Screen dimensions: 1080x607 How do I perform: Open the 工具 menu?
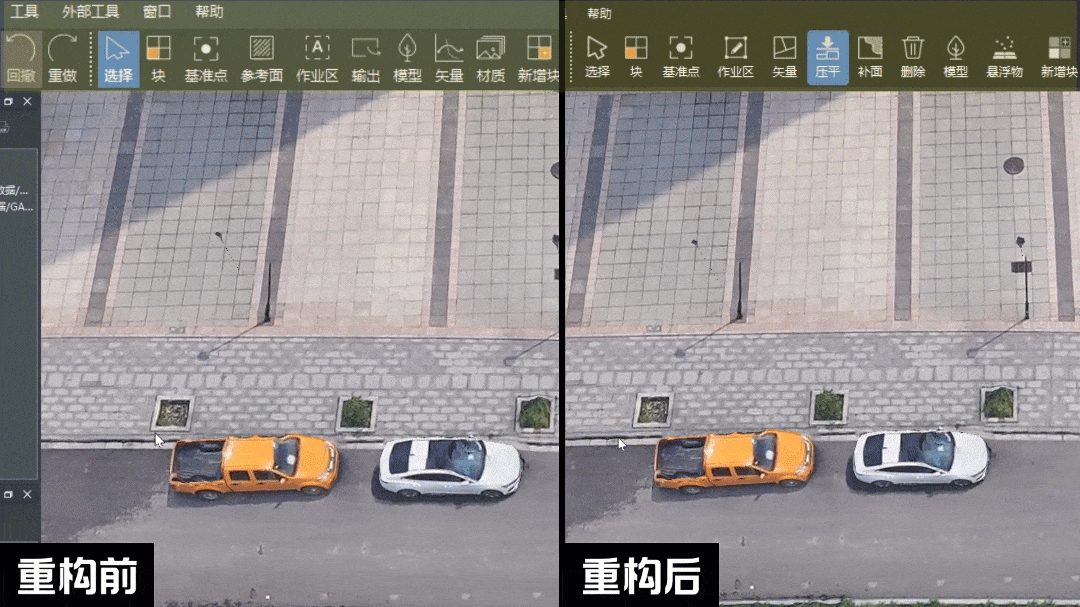point(24,12)
